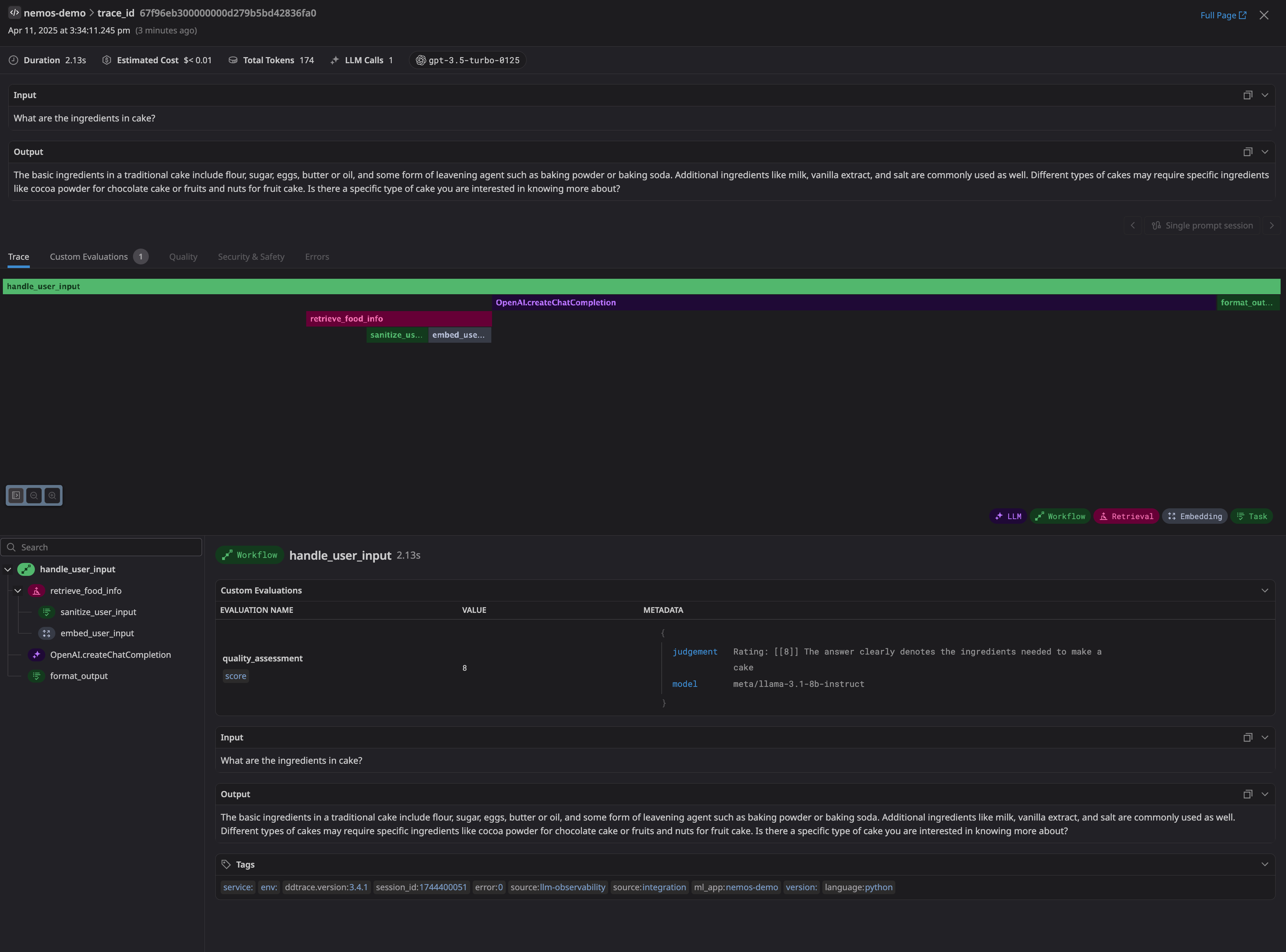1286x952 pixels.
Task: Collapse the retrieve_food_info tree node
Action: click(18, 591)
